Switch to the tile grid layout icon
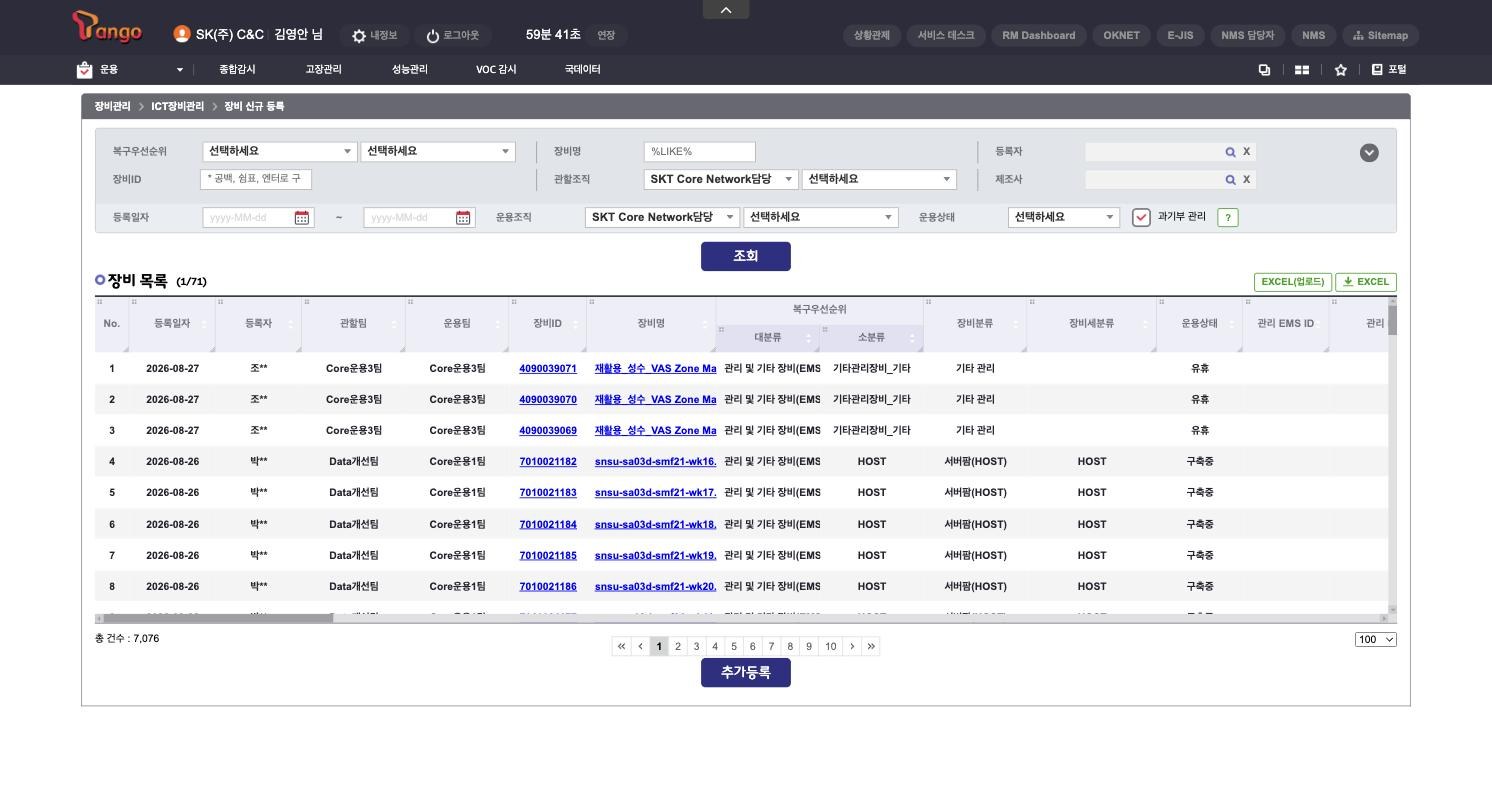This screenshot has height=812, width=1492. (x=1302, y=70)
